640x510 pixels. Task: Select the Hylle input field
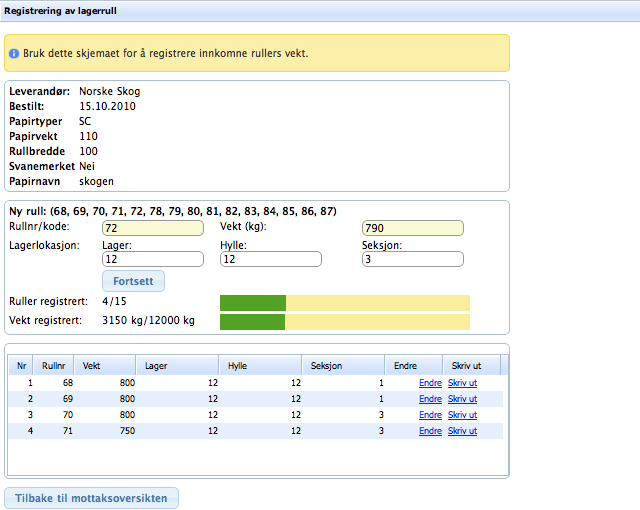[270, 259]
